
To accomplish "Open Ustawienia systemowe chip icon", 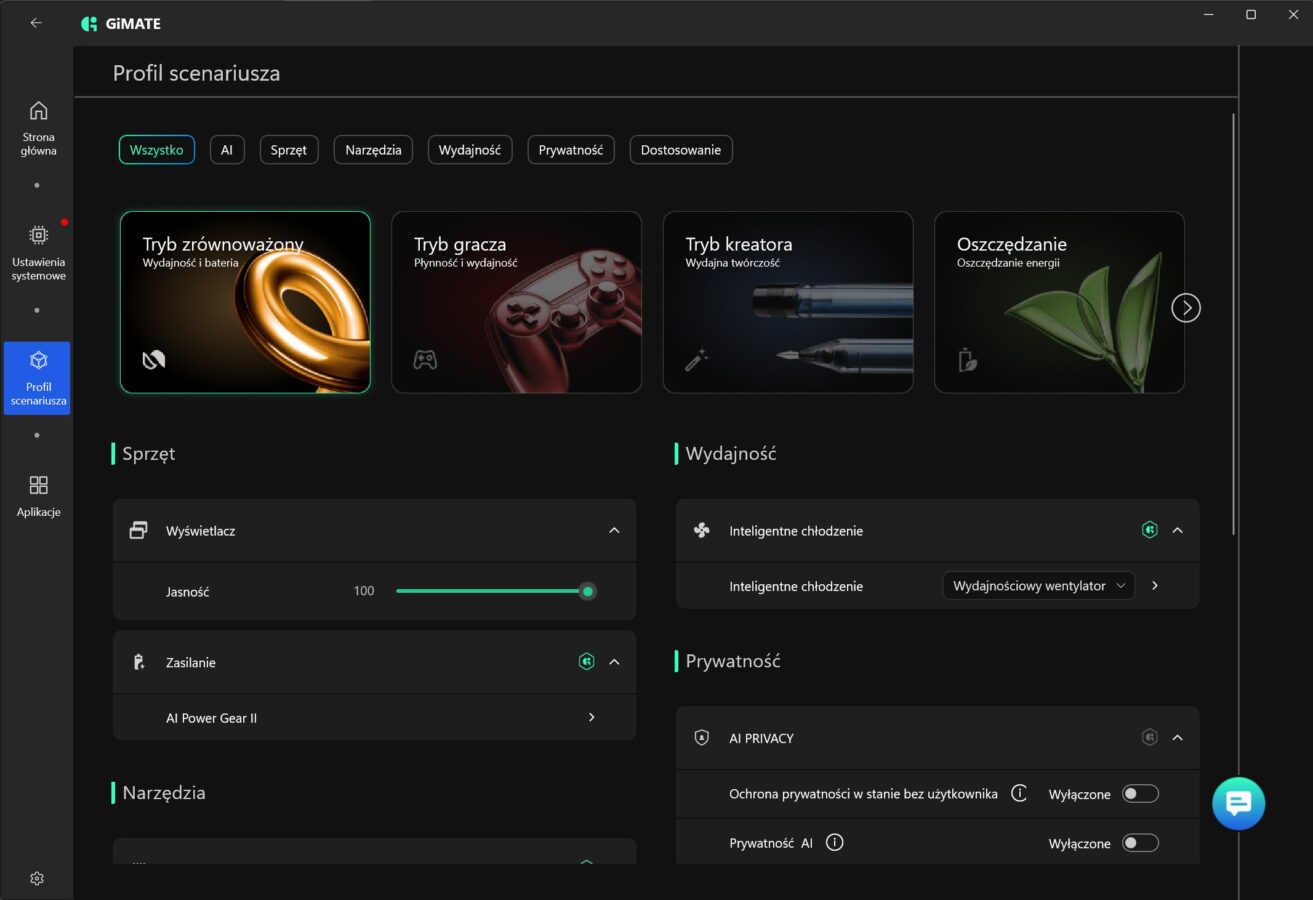I will pyautogui.click(x=38, y=235).
